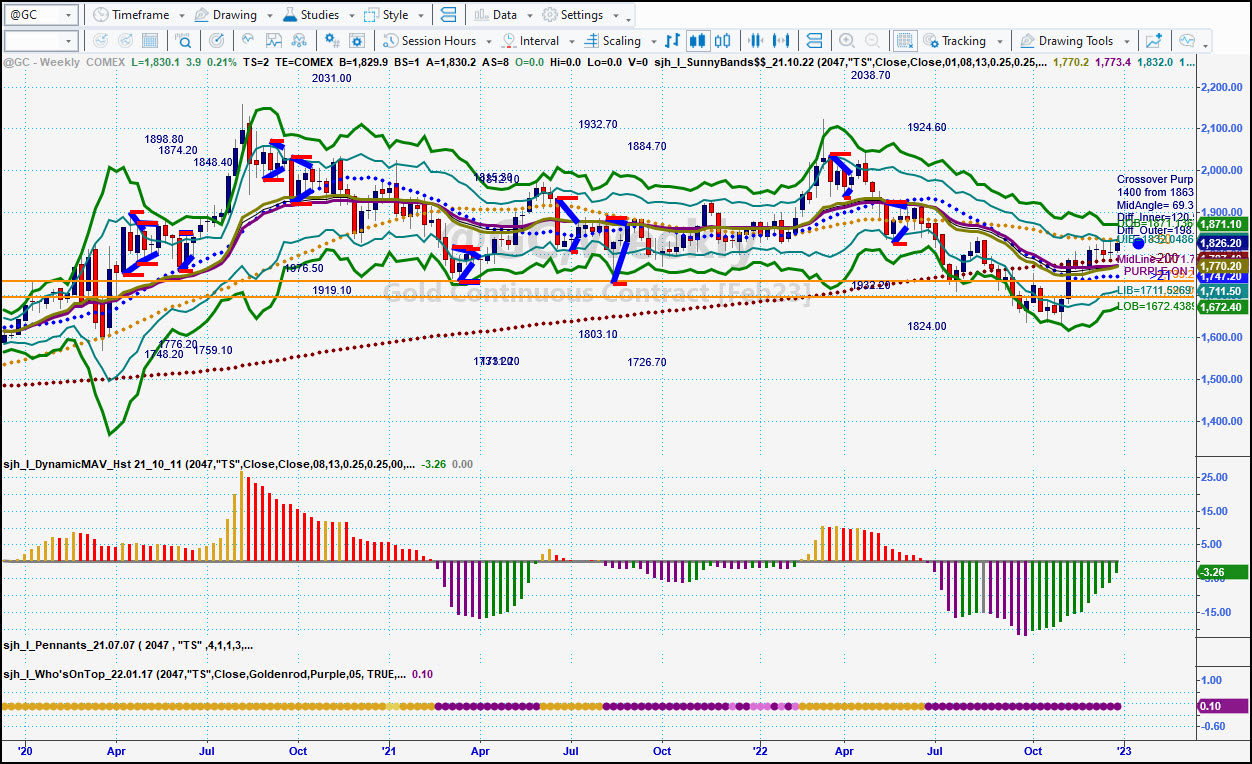The image size is (1252, 764).
Task: Click the Tracking button
Action: (954, 41)
